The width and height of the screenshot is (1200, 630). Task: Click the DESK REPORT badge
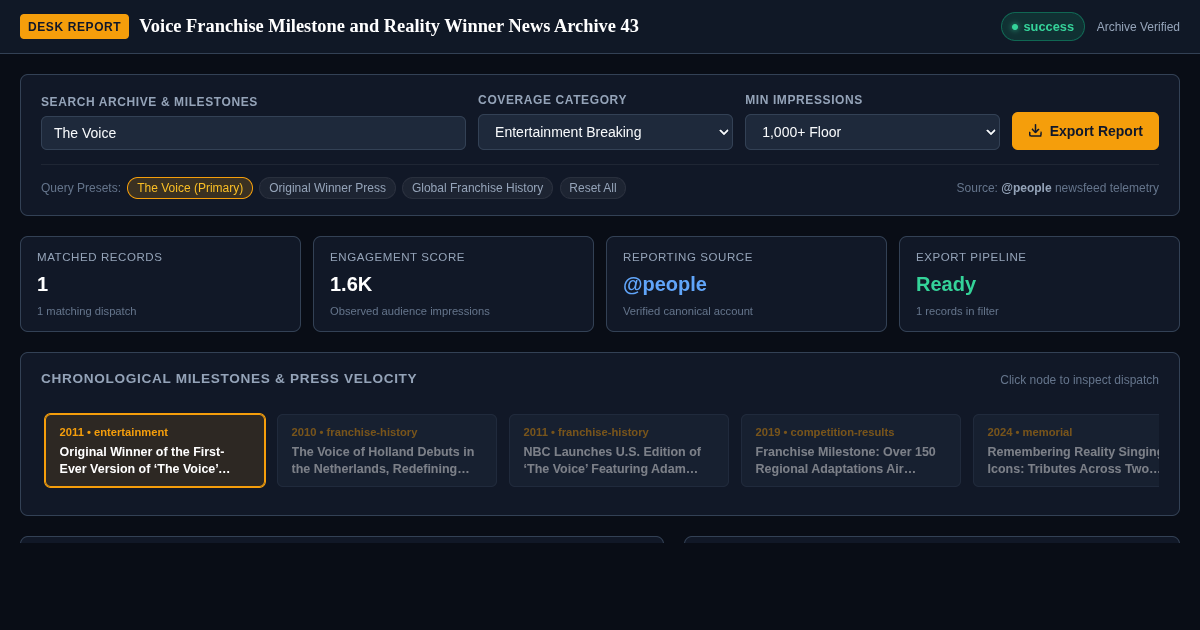pos(74,27)
